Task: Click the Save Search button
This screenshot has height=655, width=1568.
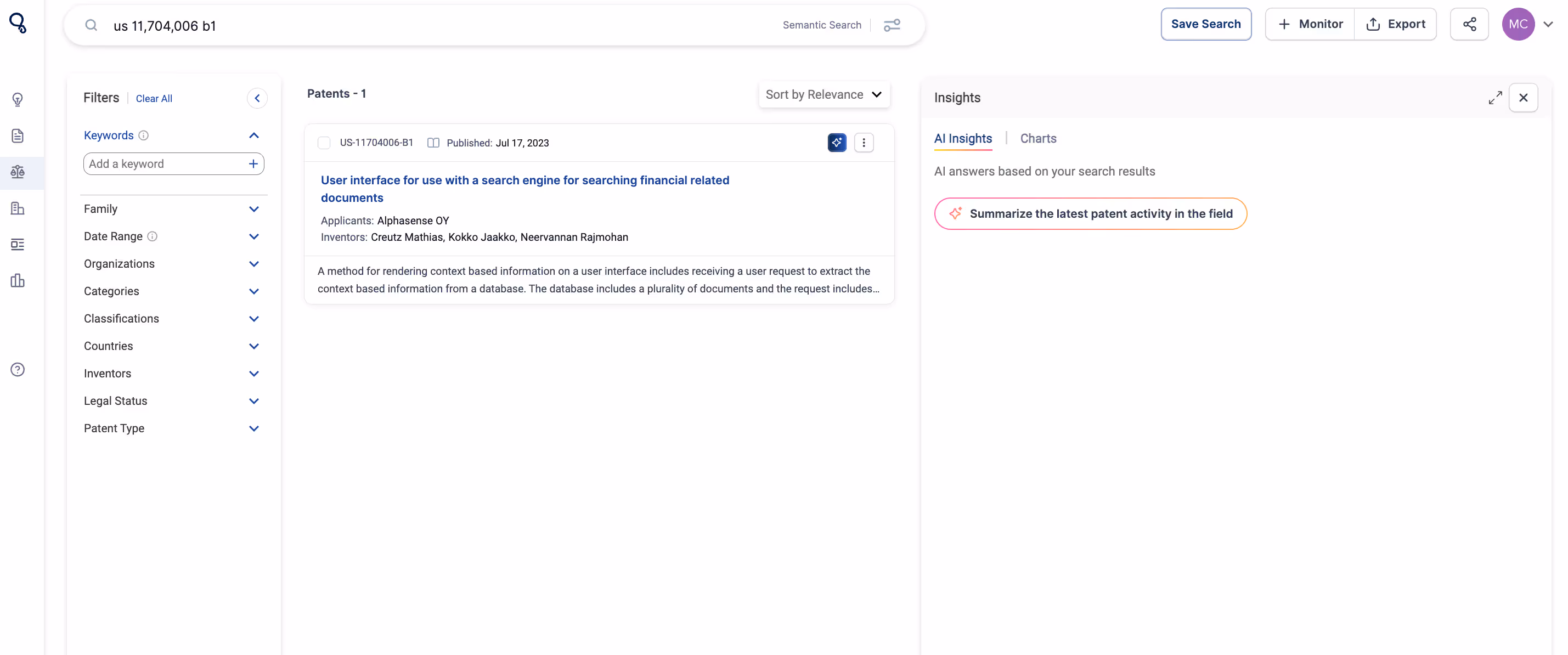Action: [x=1206, y=24]
